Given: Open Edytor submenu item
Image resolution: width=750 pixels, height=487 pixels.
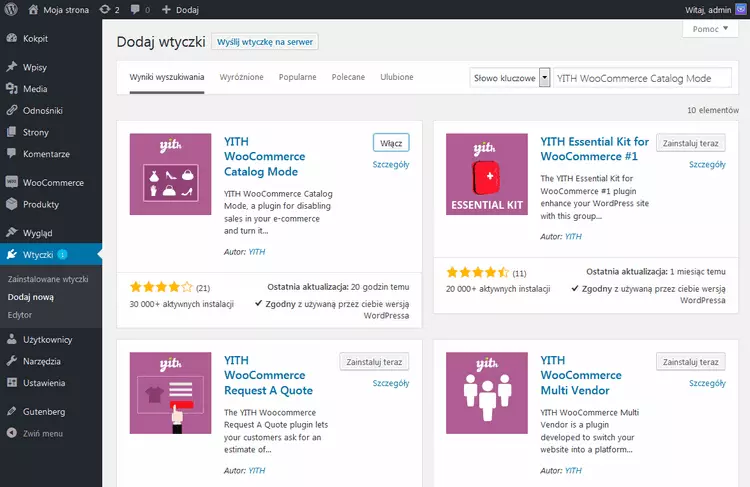Looking at the screenshot, I should 20,315.
